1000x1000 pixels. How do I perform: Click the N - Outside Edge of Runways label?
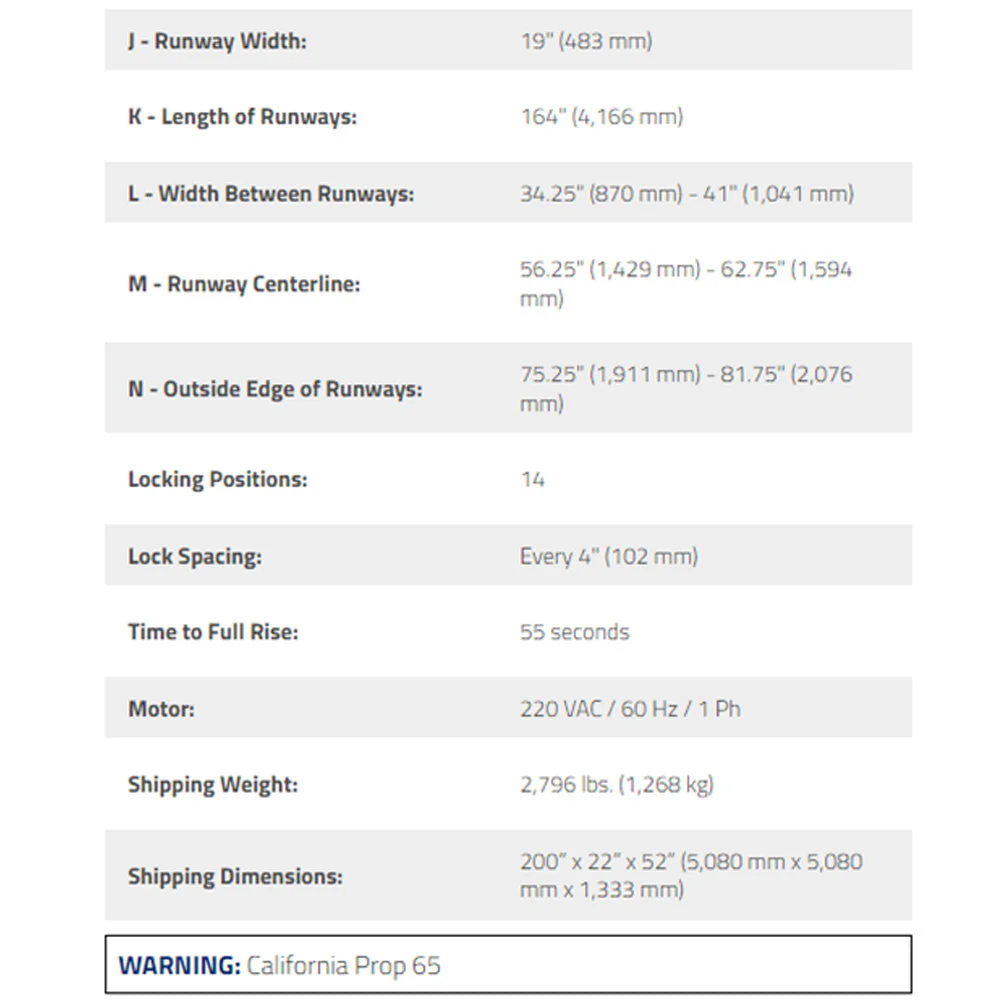pyautogui.click(x=275, y=389)
